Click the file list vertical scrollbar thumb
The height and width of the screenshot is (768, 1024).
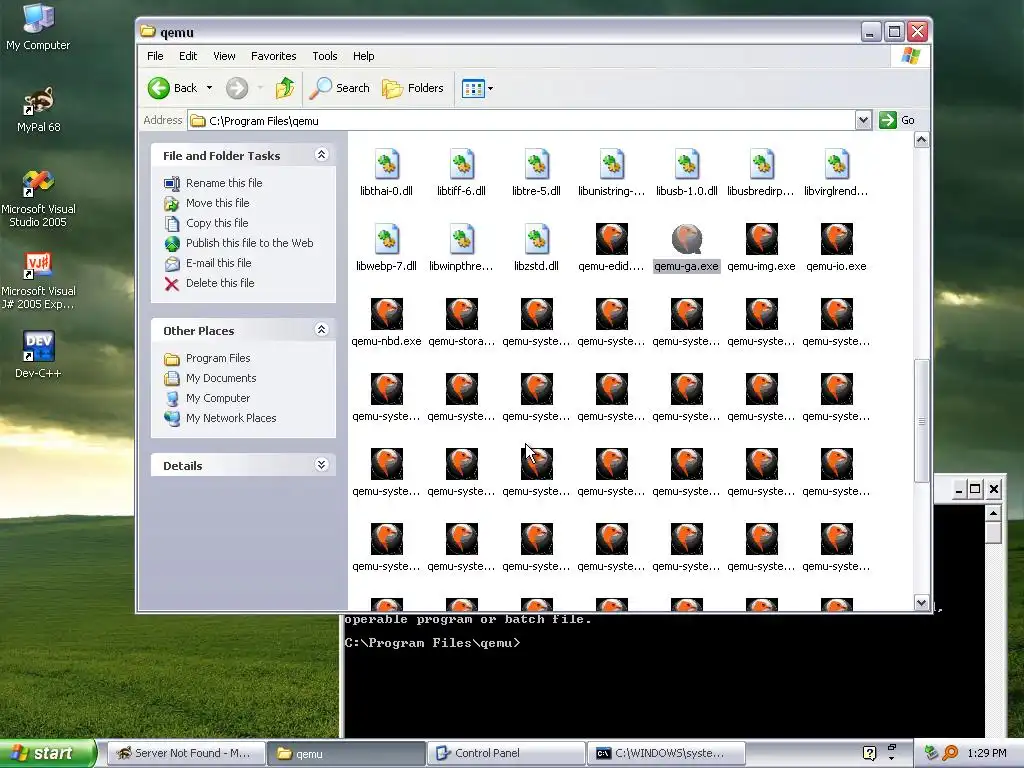pyautogui.click(x=921, y=421)
